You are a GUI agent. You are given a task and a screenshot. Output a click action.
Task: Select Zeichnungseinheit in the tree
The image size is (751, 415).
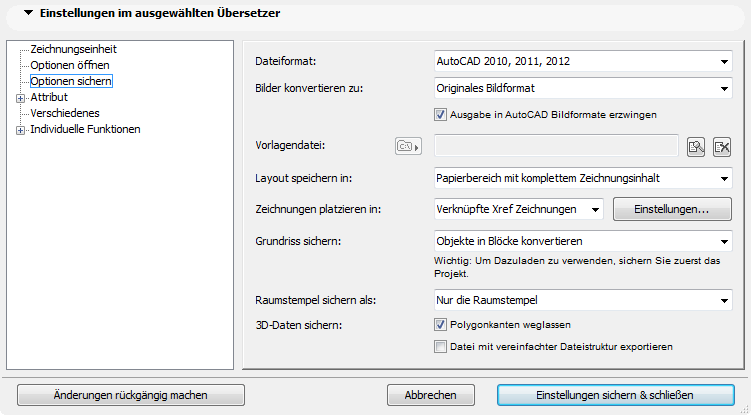click(73, 49)
